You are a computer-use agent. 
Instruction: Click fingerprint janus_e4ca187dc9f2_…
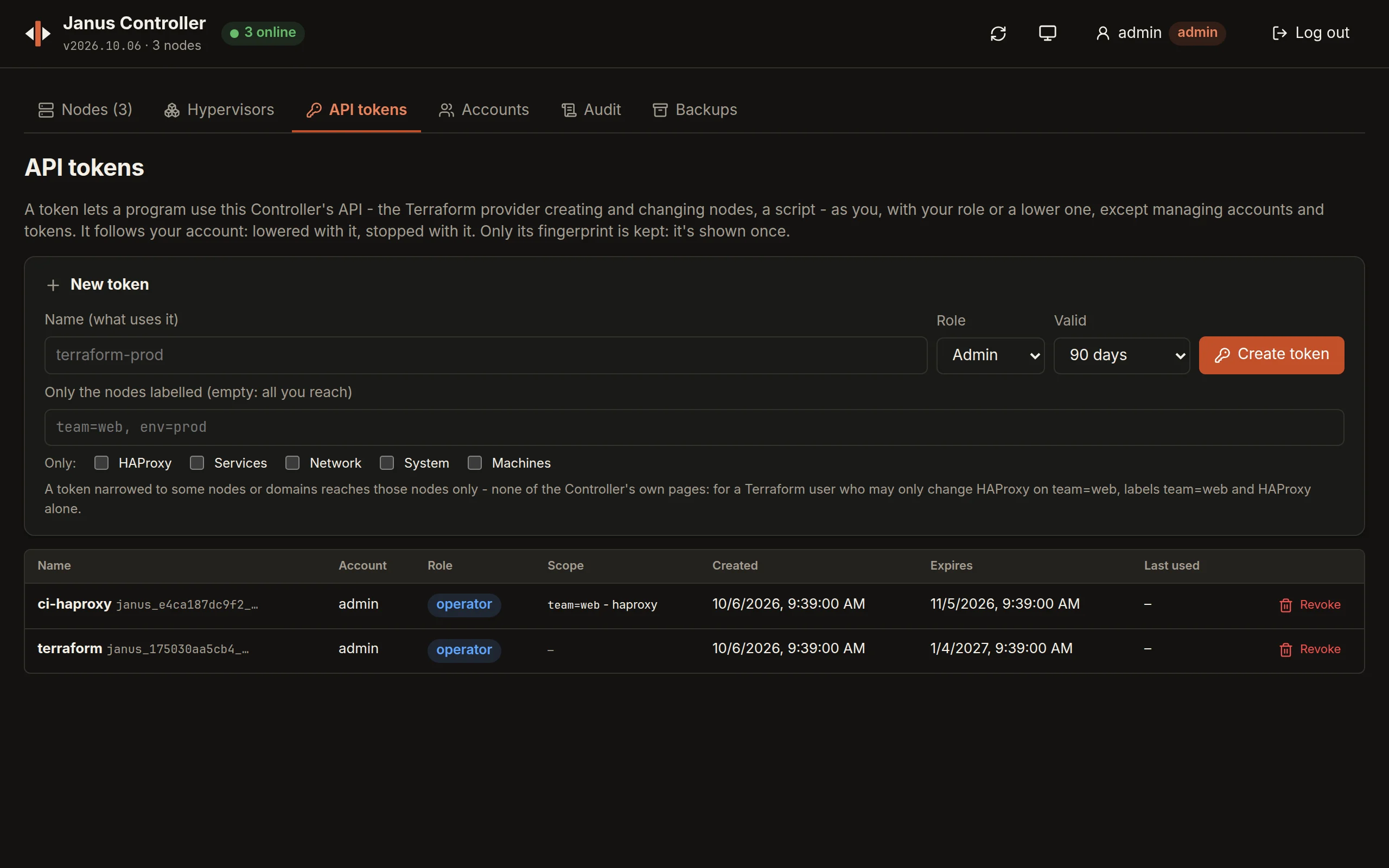point(187,605)
